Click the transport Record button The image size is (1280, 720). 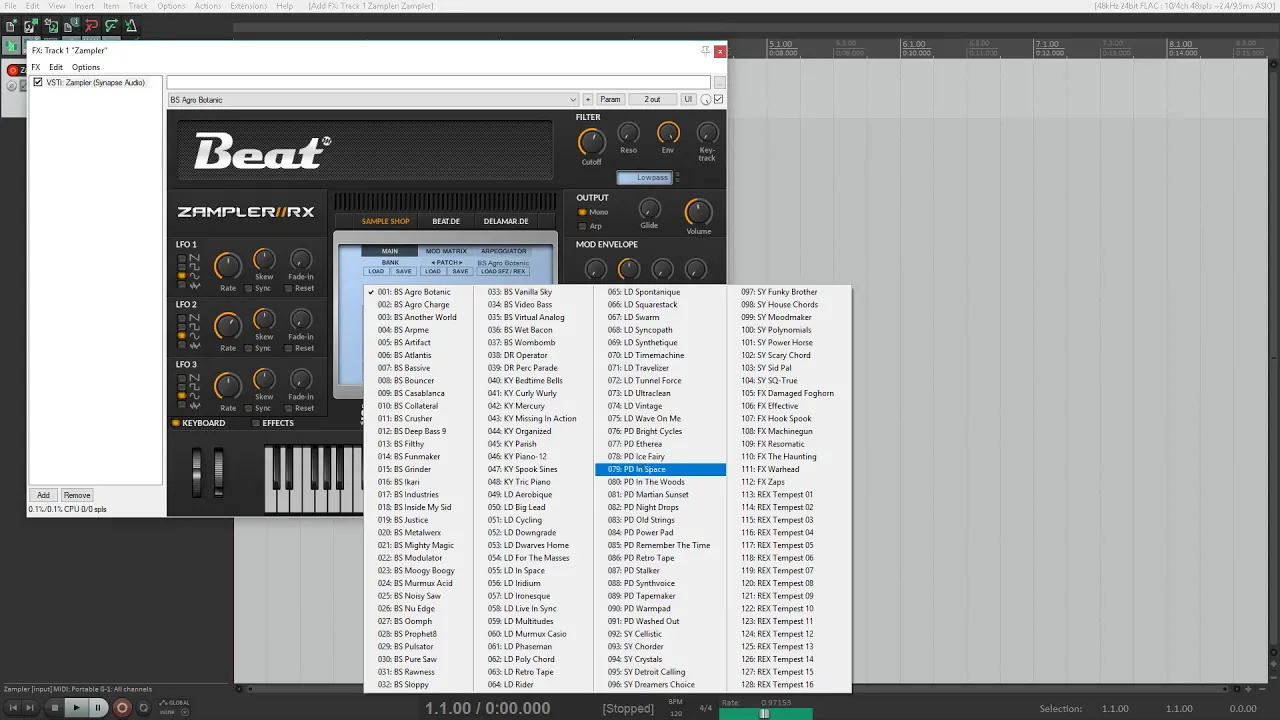click(x=122, y=708)
